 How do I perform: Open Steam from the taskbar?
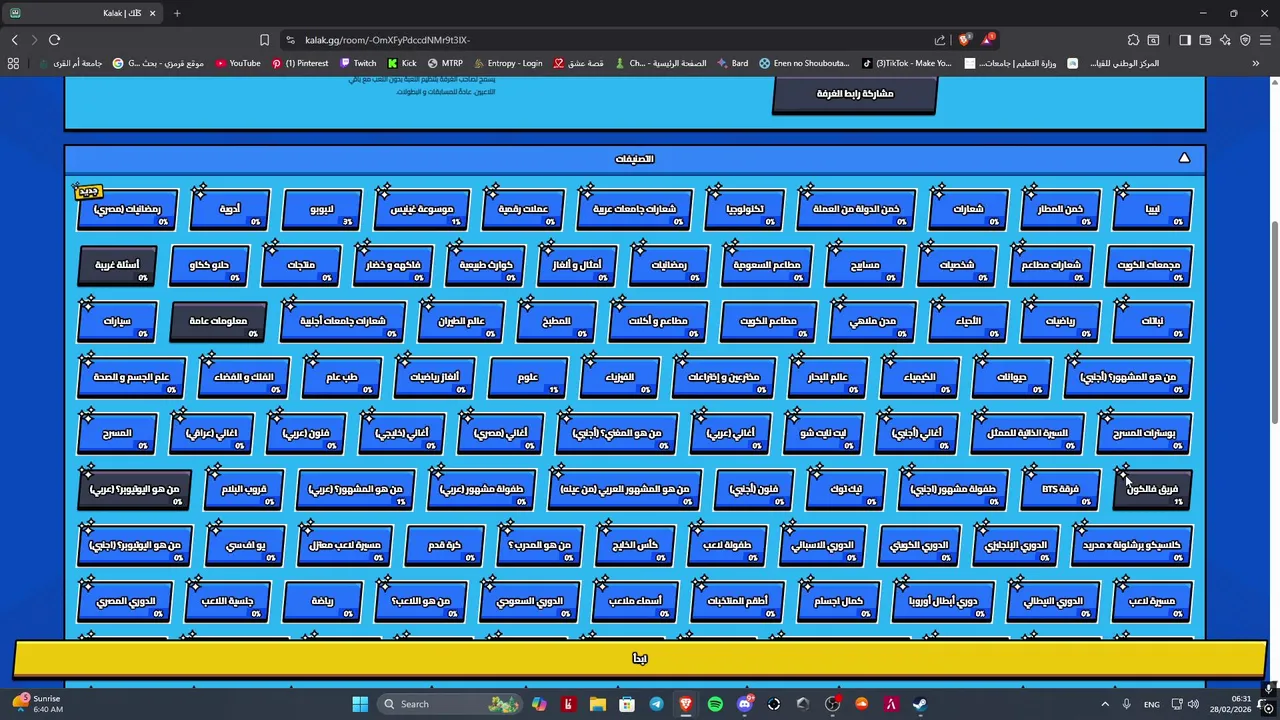(920, 704)
